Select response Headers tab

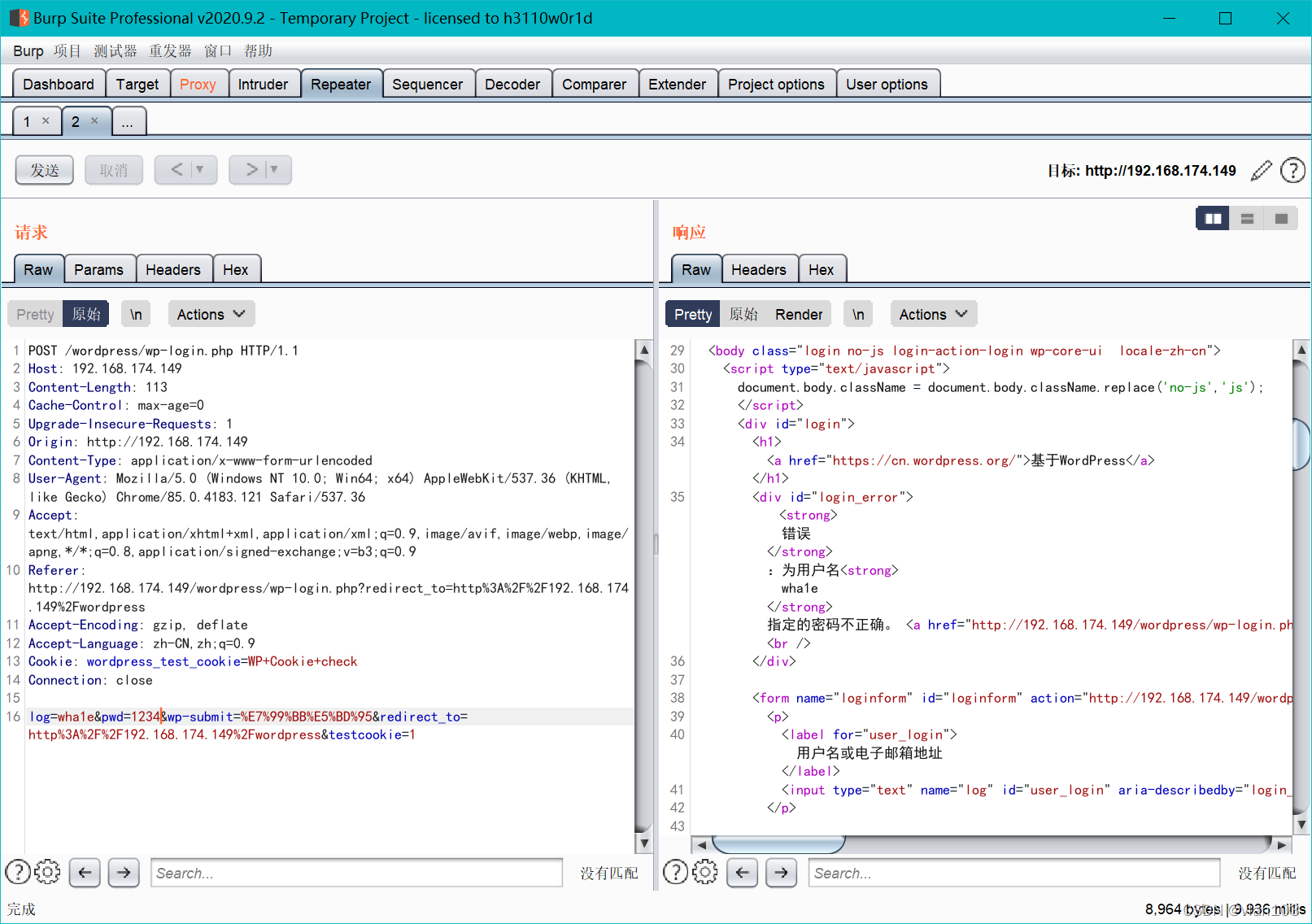coord(758,270)
